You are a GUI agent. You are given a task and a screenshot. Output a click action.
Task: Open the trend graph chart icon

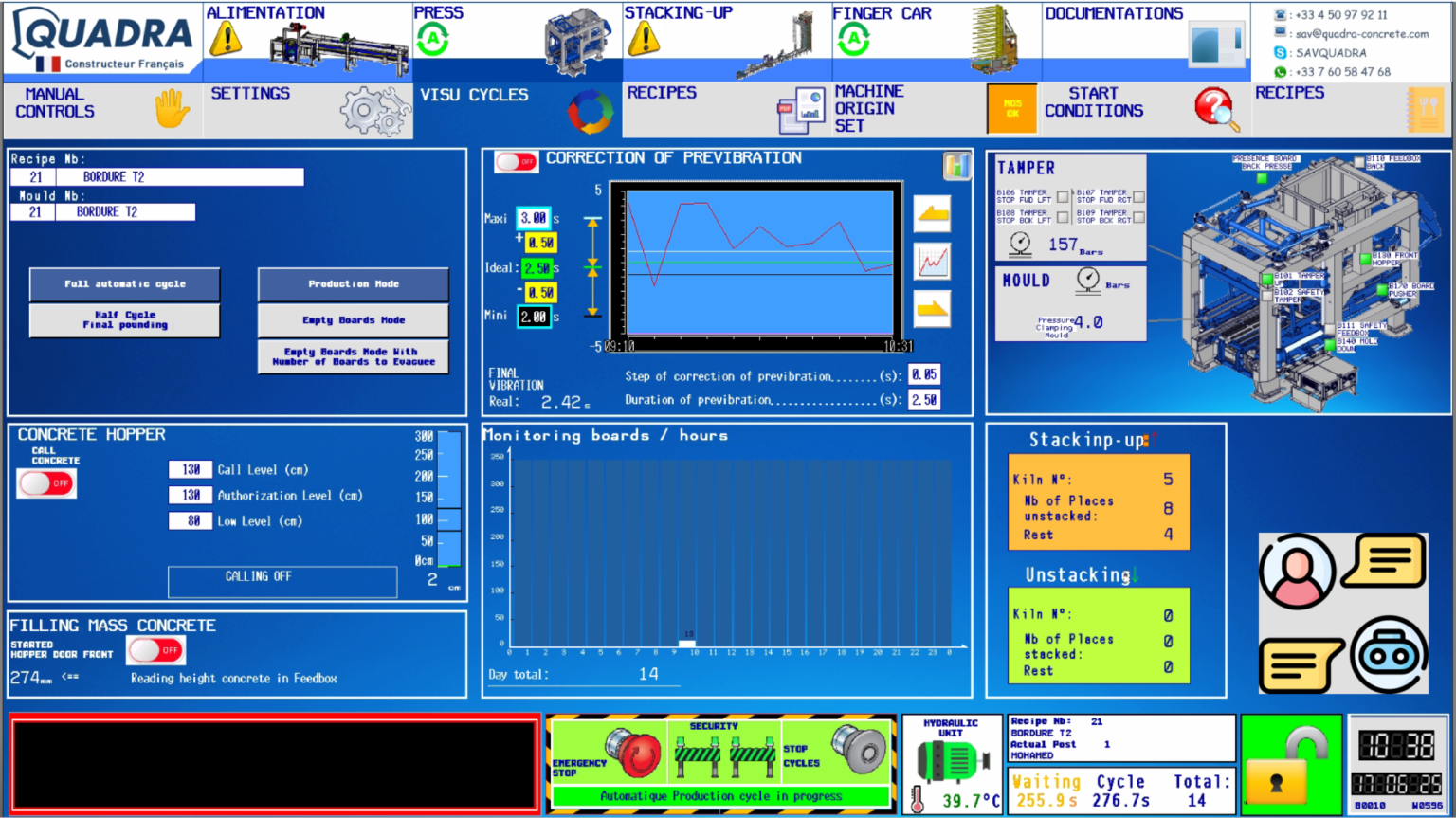click(x=932, y=262)
